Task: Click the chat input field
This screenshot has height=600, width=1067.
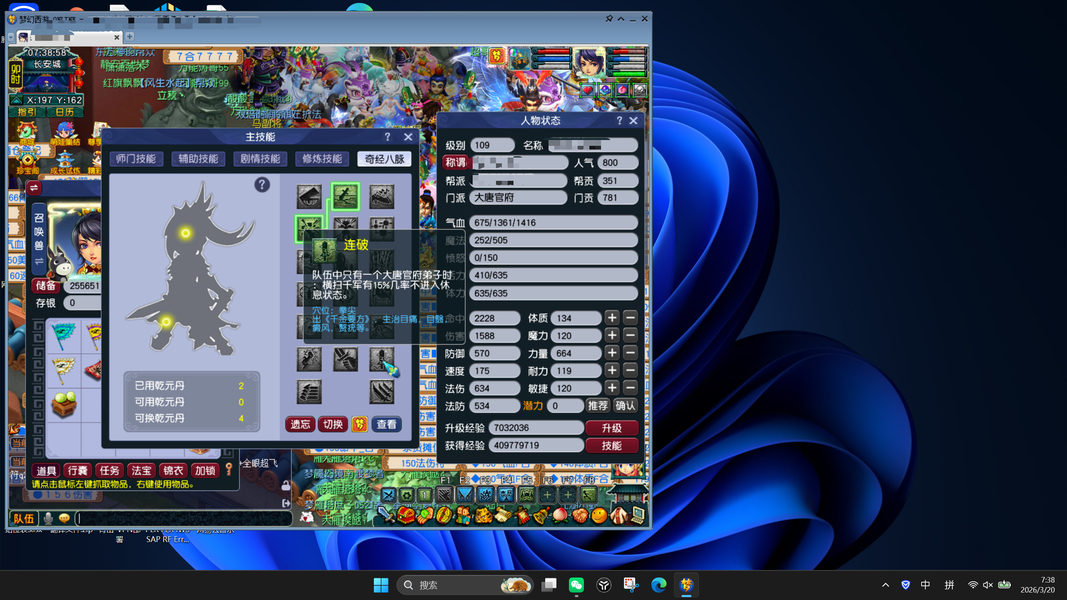Action: click(x=184, y=518)
